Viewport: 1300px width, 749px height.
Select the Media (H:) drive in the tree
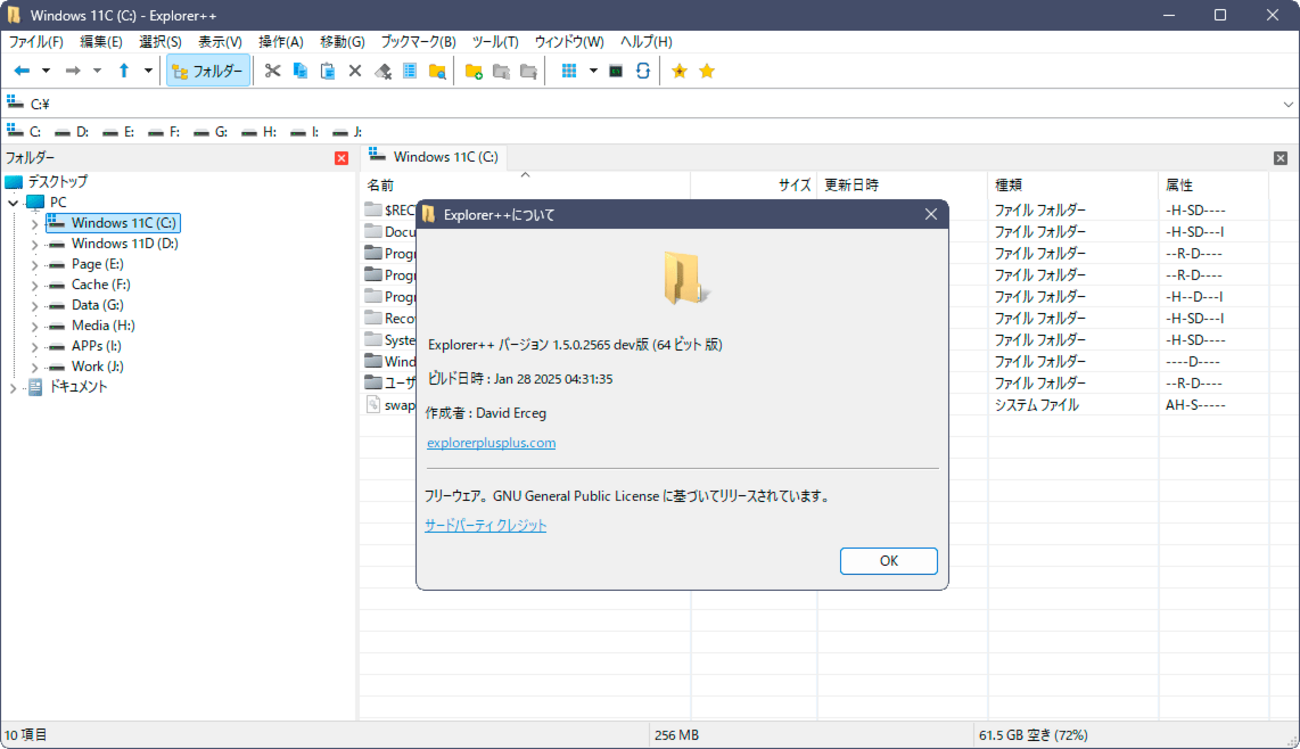[x=103, y=325]
